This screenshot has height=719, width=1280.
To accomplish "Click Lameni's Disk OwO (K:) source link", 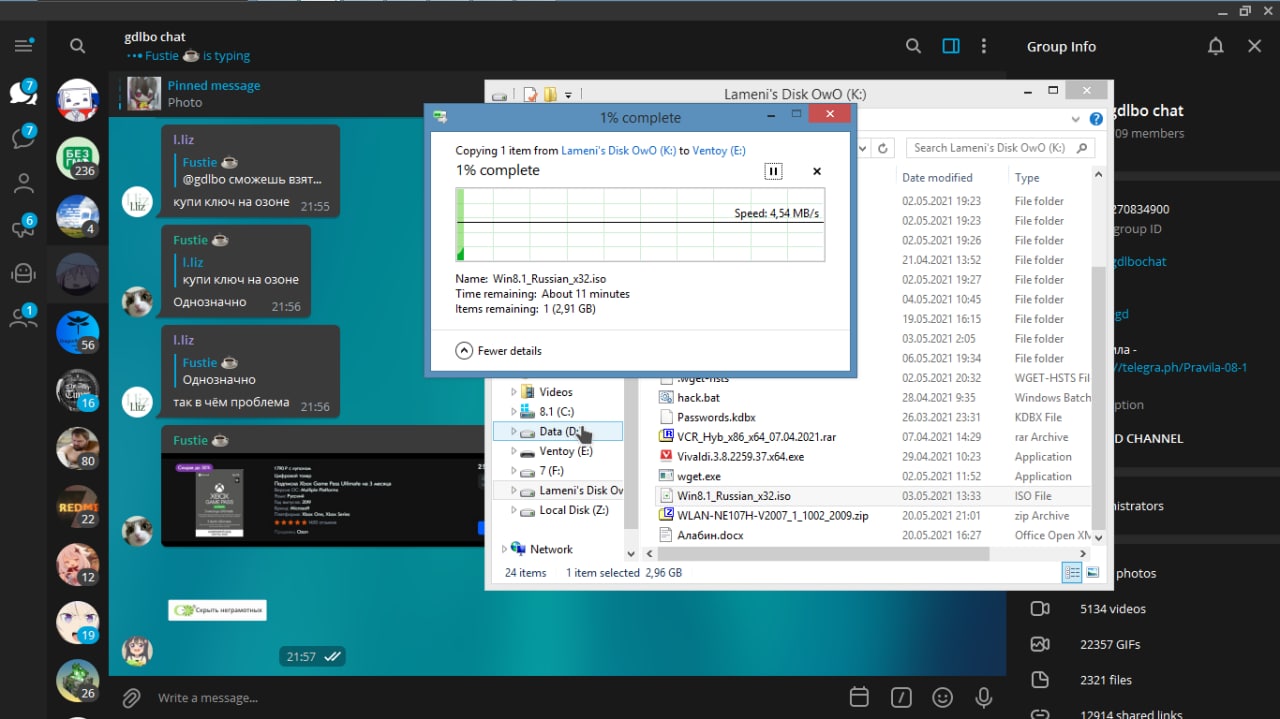I will pos(618,150).
